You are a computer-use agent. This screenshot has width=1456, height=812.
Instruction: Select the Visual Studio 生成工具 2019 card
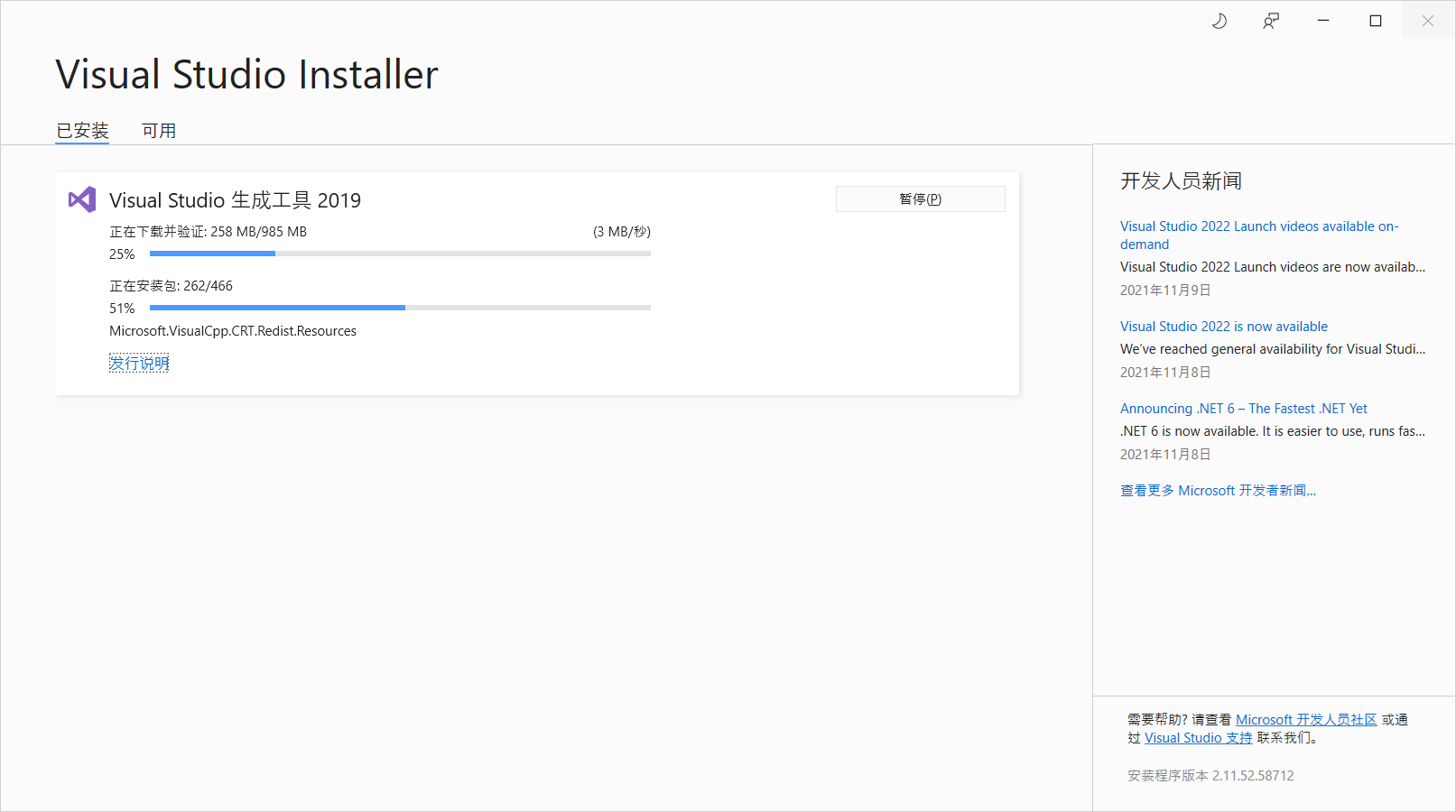pos(537,282)
